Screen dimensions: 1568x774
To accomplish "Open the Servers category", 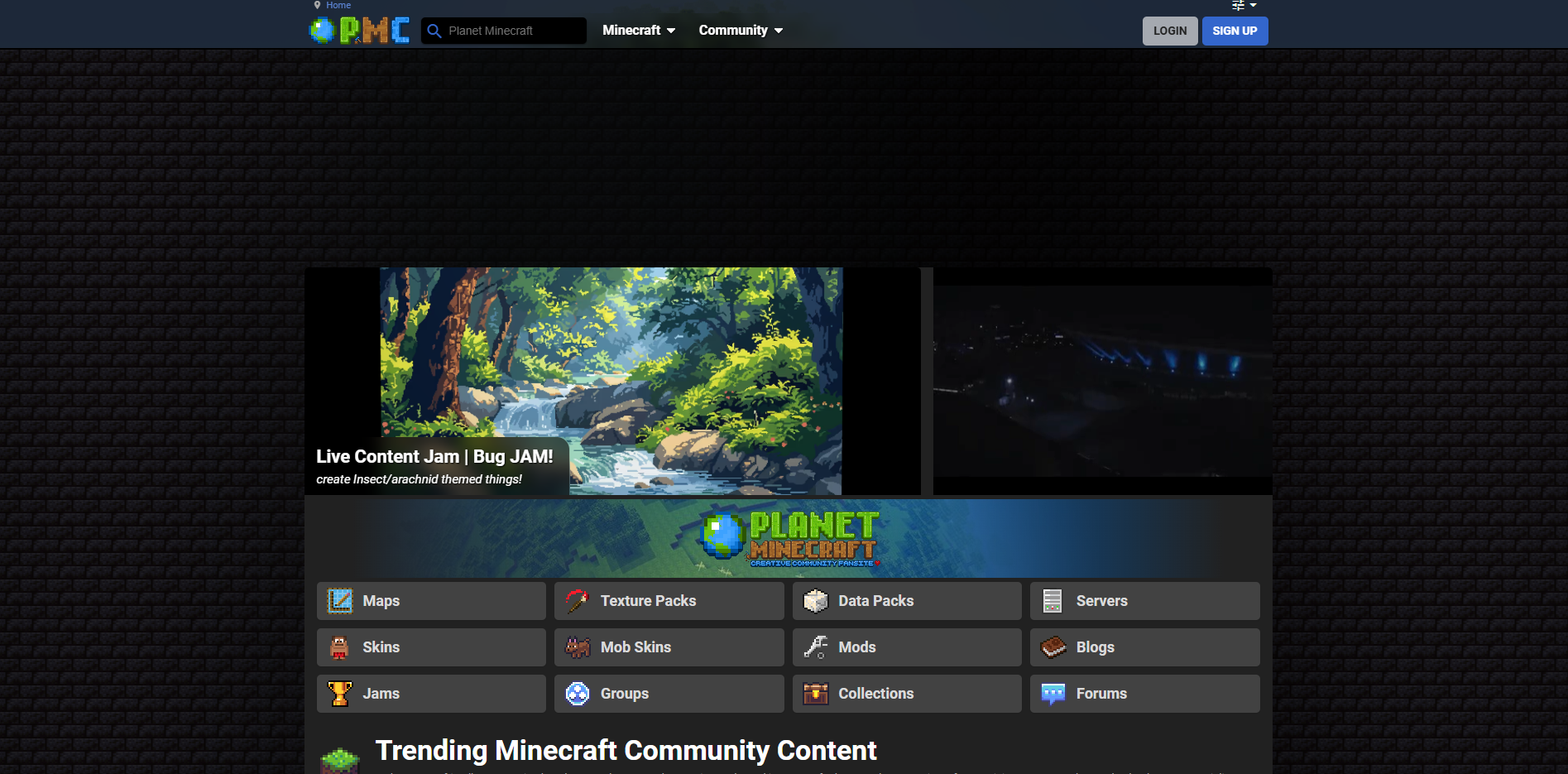I will (x=1144, y=601).
